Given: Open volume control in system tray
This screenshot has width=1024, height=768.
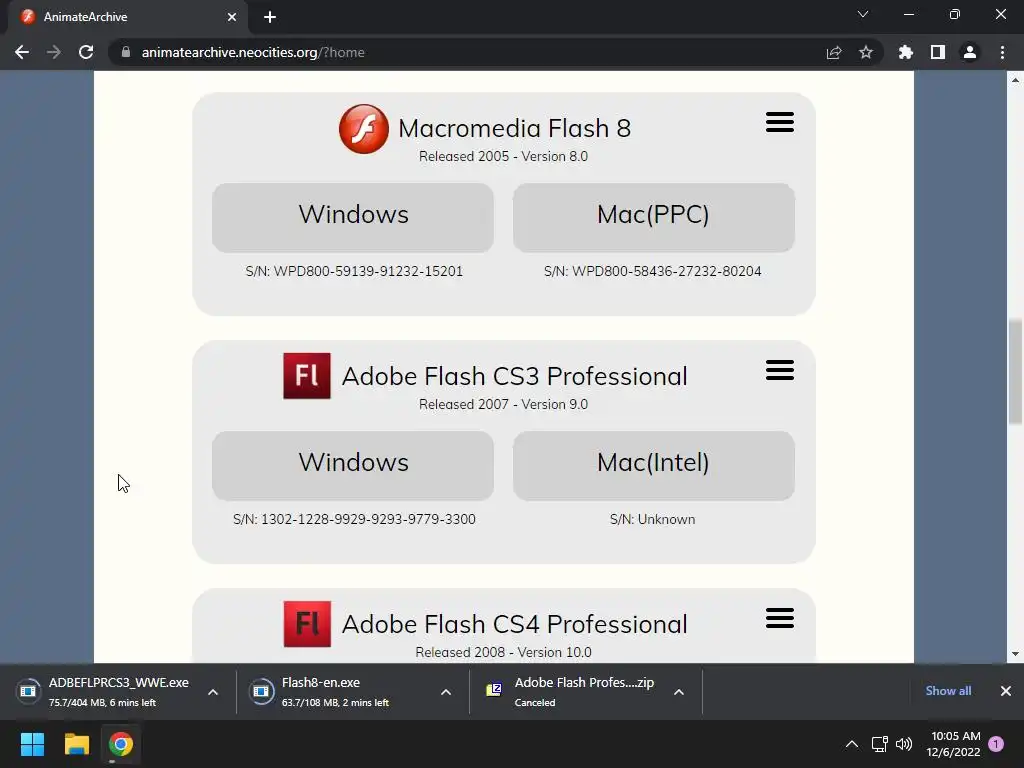Looking at the screenshot, I should pos(904,744).
